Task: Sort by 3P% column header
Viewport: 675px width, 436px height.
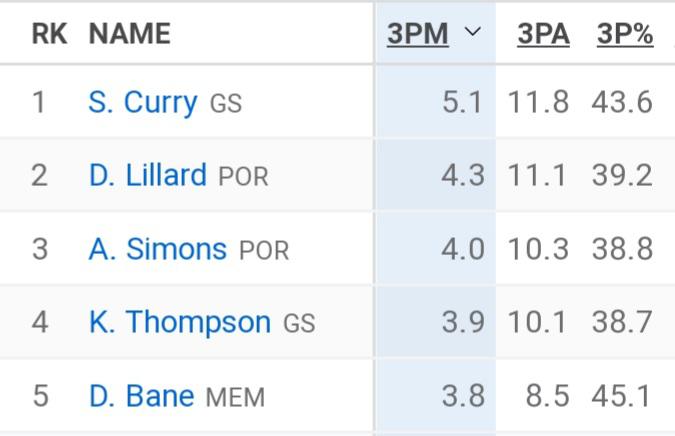Action: pos(625,34)
